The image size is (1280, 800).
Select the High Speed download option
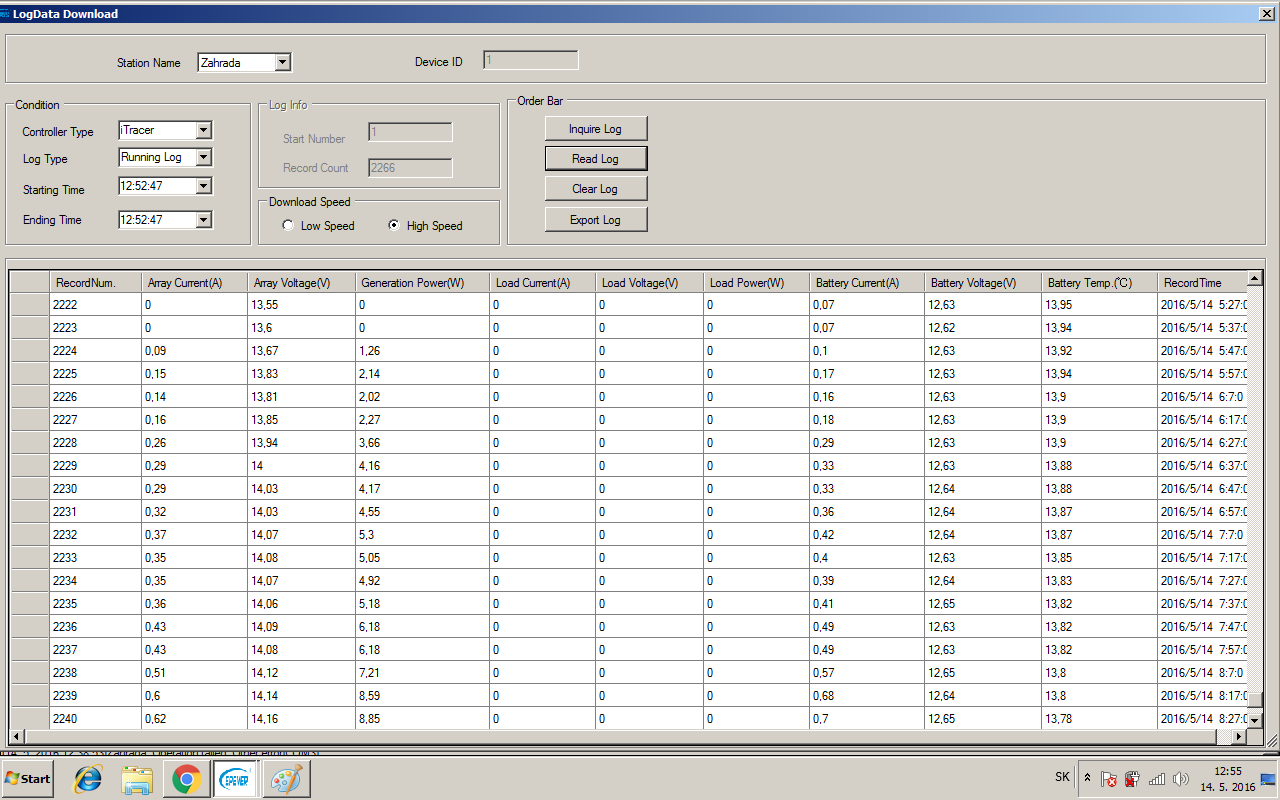point(394,226)
